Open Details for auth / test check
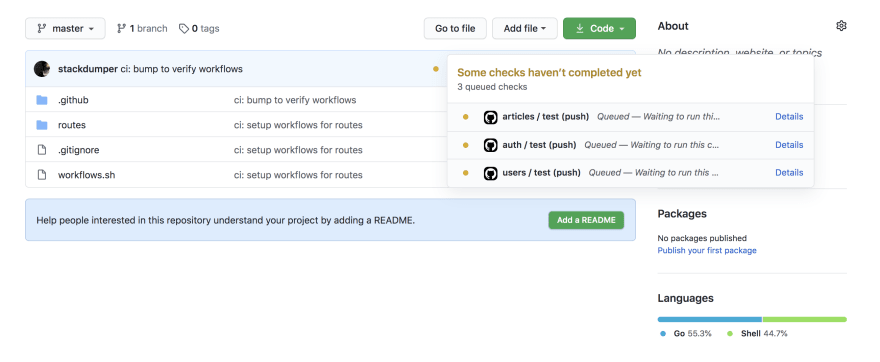 click(x=789, y=145)
